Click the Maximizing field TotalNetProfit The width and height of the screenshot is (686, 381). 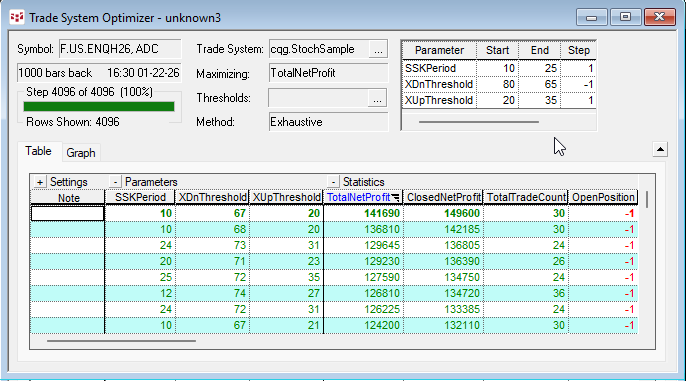tap(328, 73)
